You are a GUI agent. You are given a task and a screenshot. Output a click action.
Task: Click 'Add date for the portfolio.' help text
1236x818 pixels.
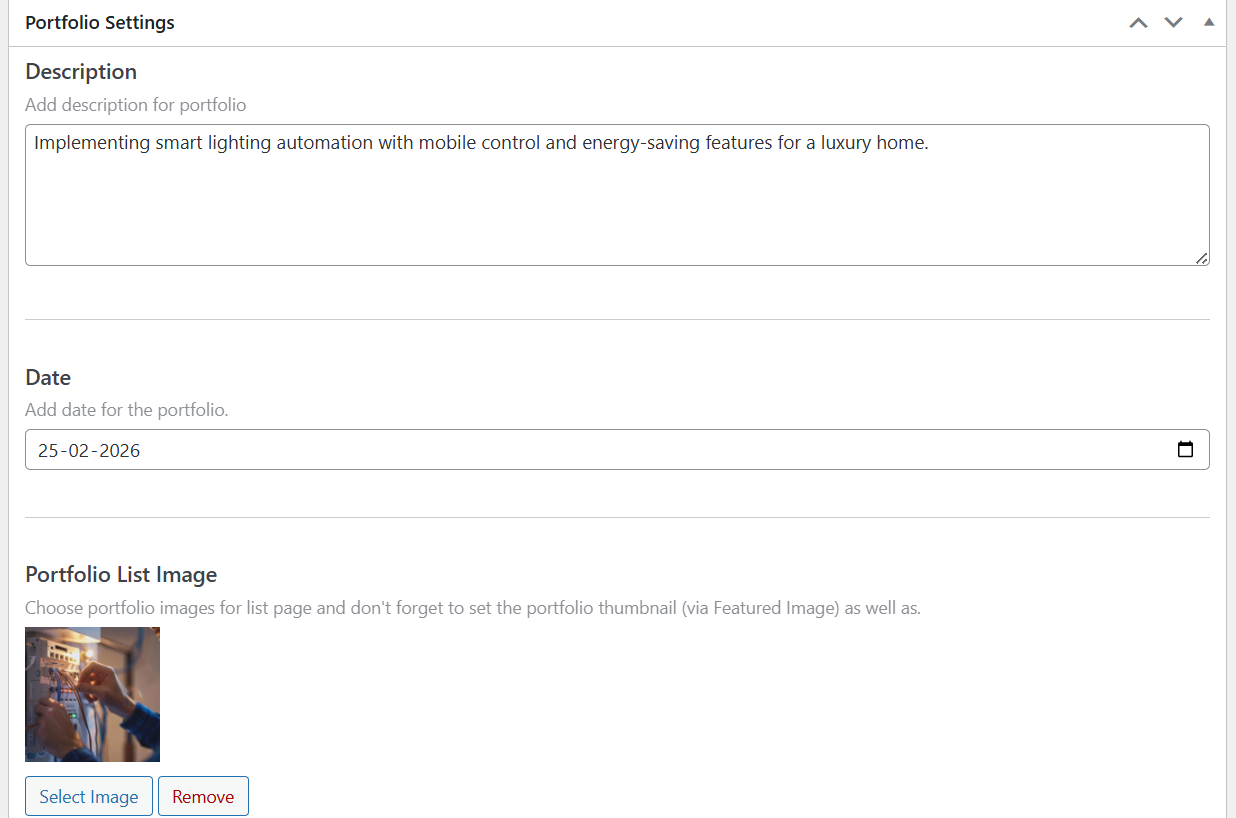(127, 410)
